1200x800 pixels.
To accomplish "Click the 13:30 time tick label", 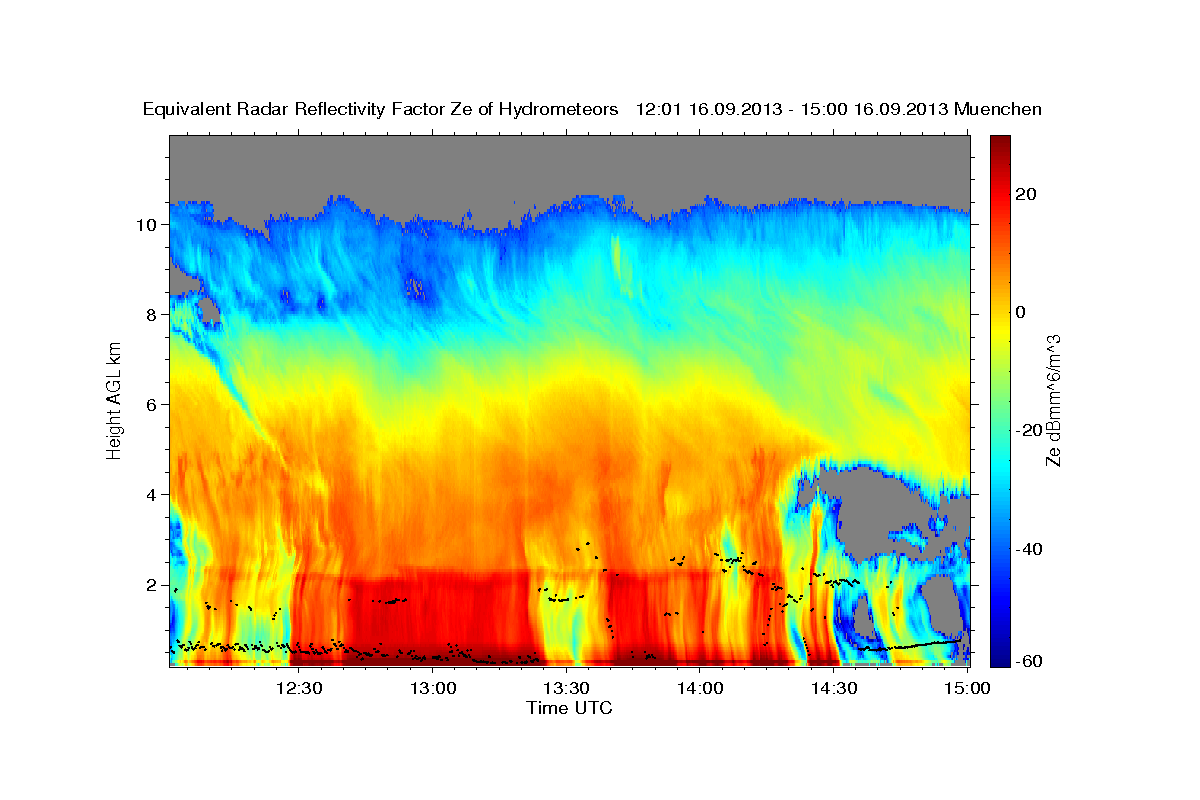I will pos(567,688).
